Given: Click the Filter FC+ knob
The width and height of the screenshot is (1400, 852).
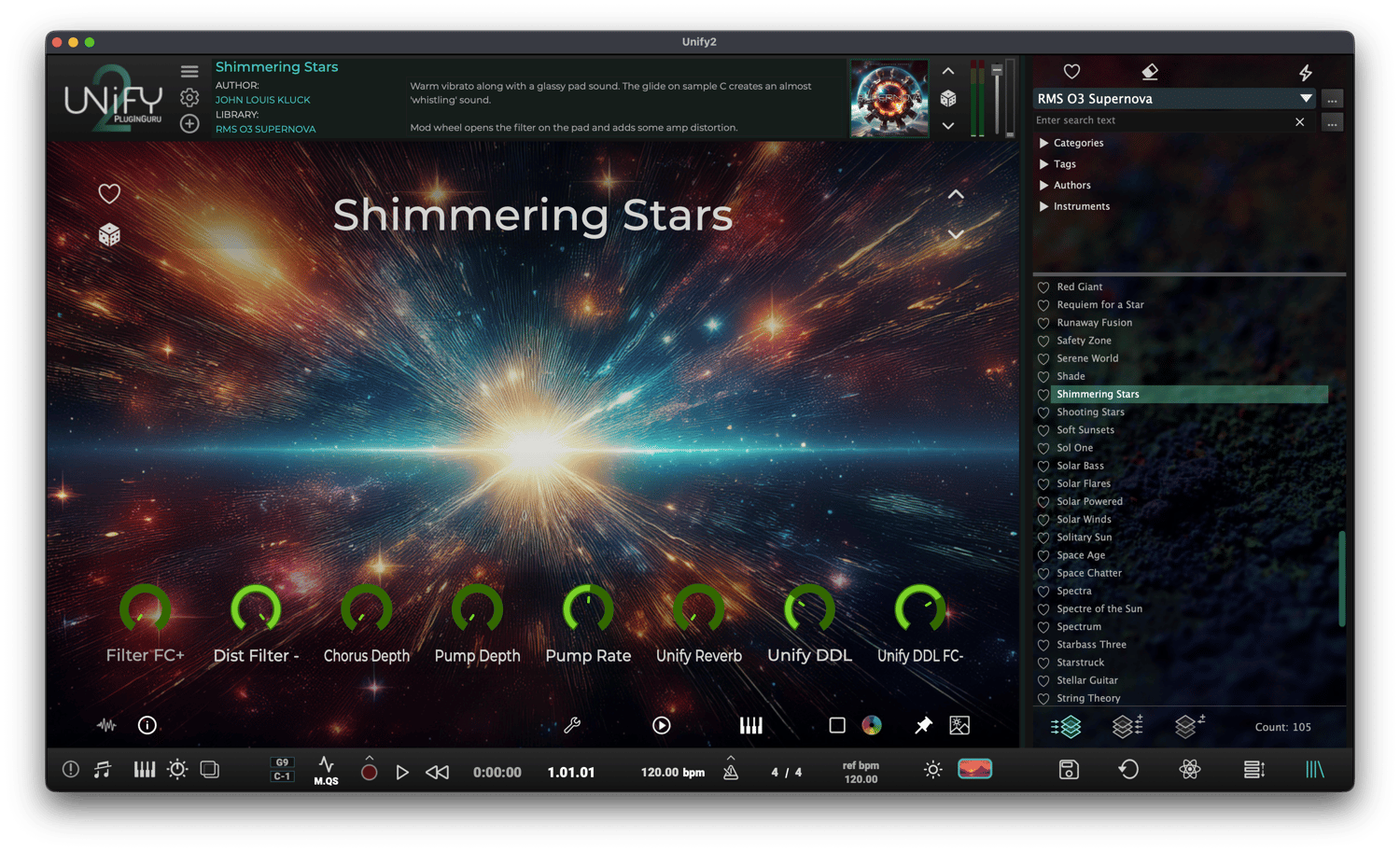Looking at the screenshot, I should pyautogui.click(x=145, y=609).
